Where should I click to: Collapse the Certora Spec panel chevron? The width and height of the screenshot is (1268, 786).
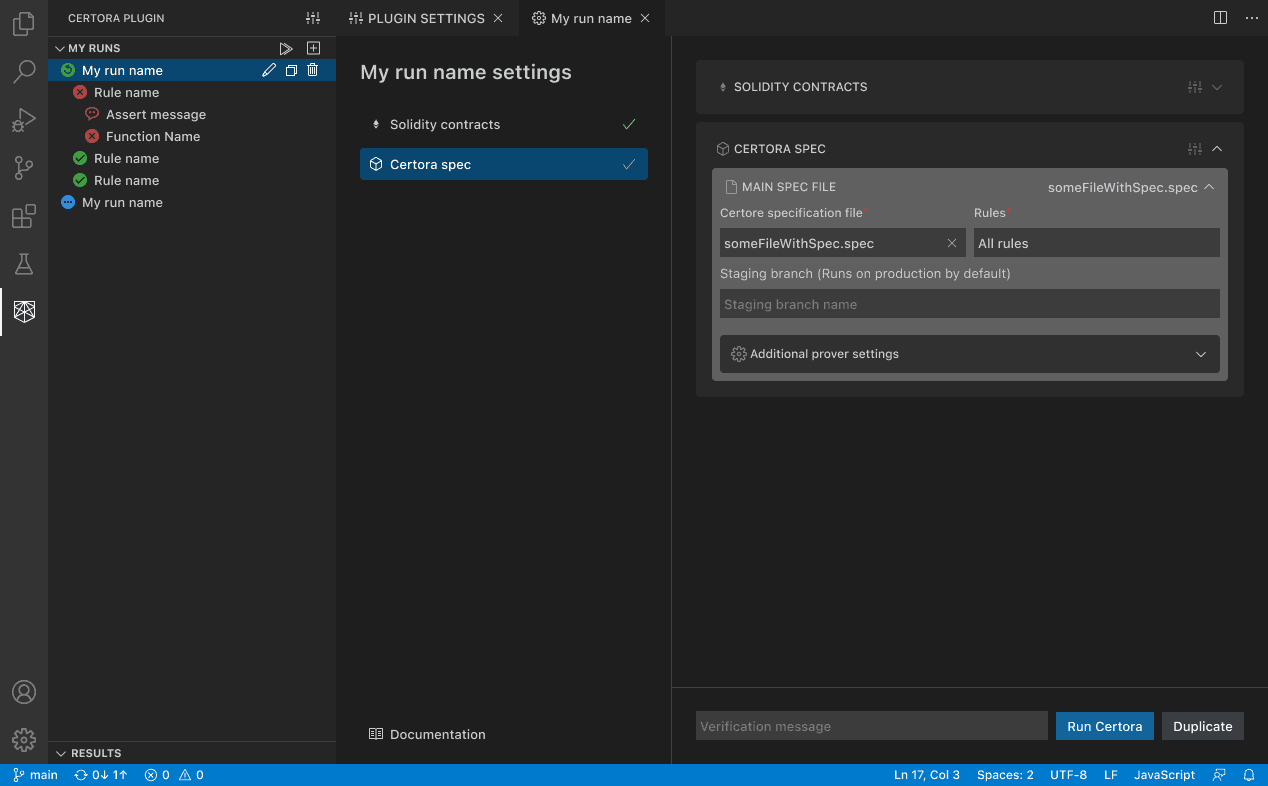[x=1217, y=149]
